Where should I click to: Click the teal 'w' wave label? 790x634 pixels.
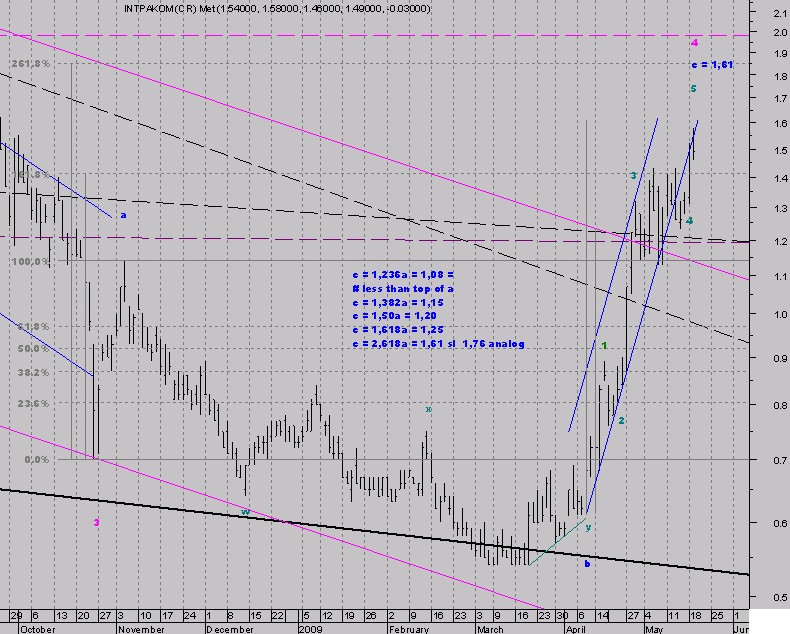245,512
